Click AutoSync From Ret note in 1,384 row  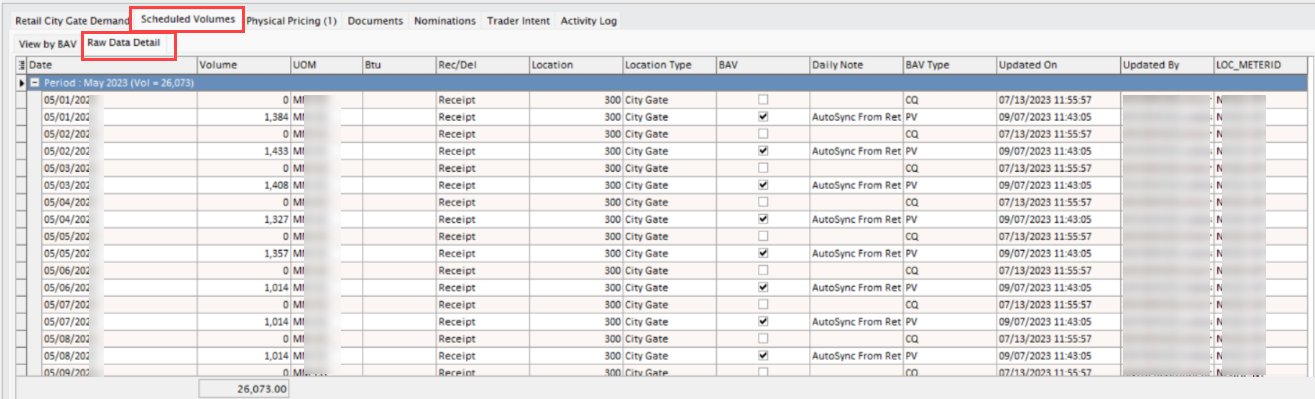856,117
